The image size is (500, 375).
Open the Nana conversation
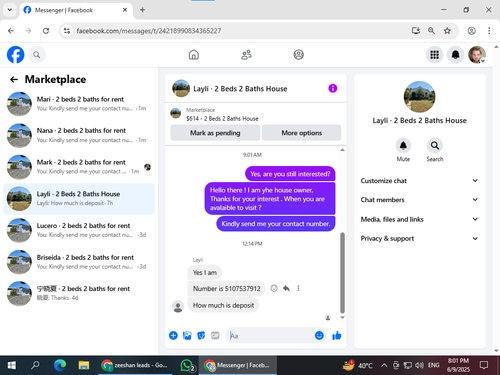(79, 135)
